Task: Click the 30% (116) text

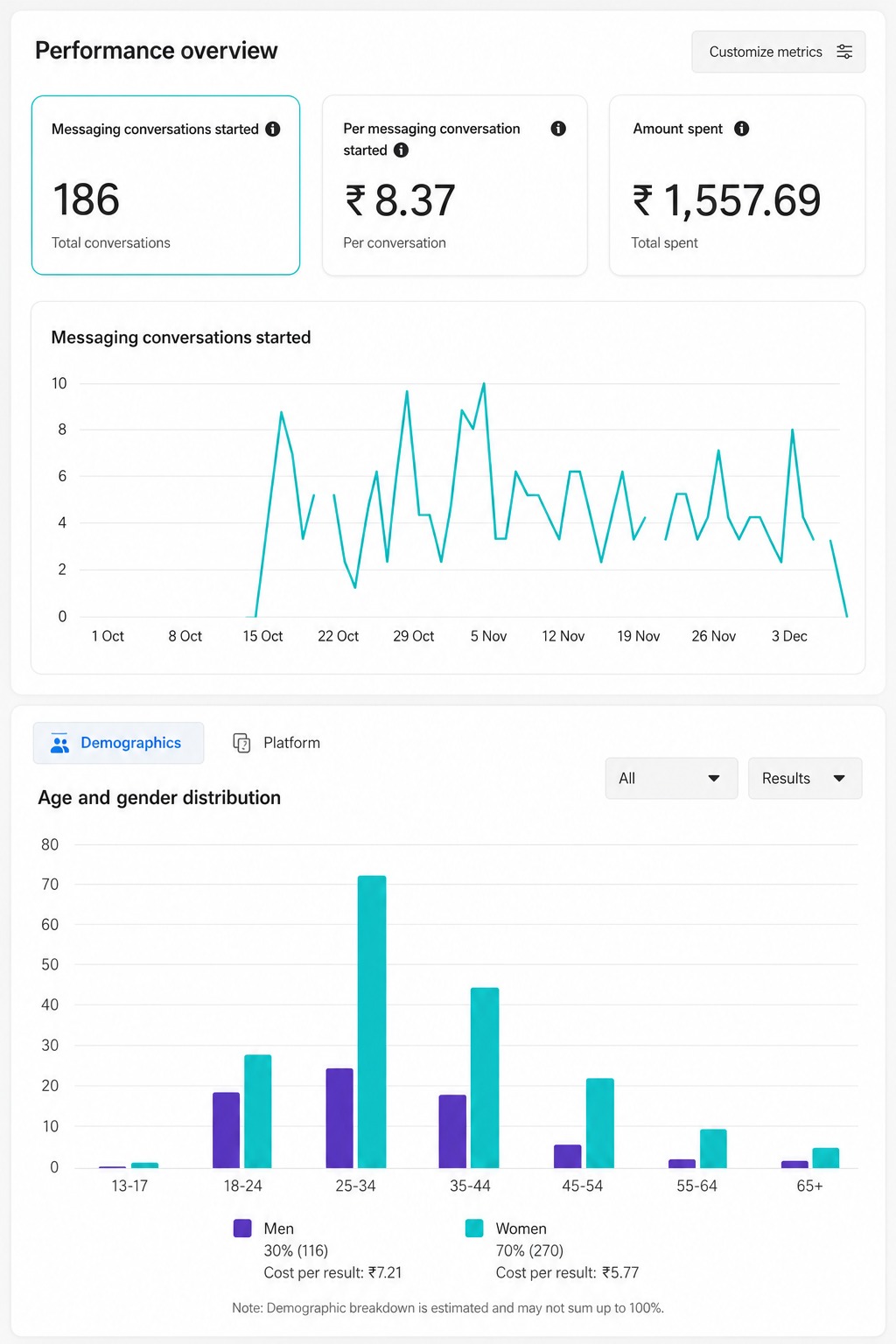Action: coord(296,1250)
